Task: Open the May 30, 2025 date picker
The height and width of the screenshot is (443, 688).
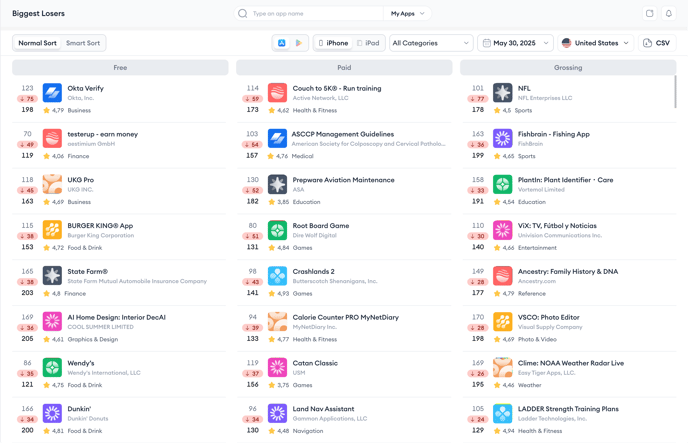Action: tap(515, 43)
